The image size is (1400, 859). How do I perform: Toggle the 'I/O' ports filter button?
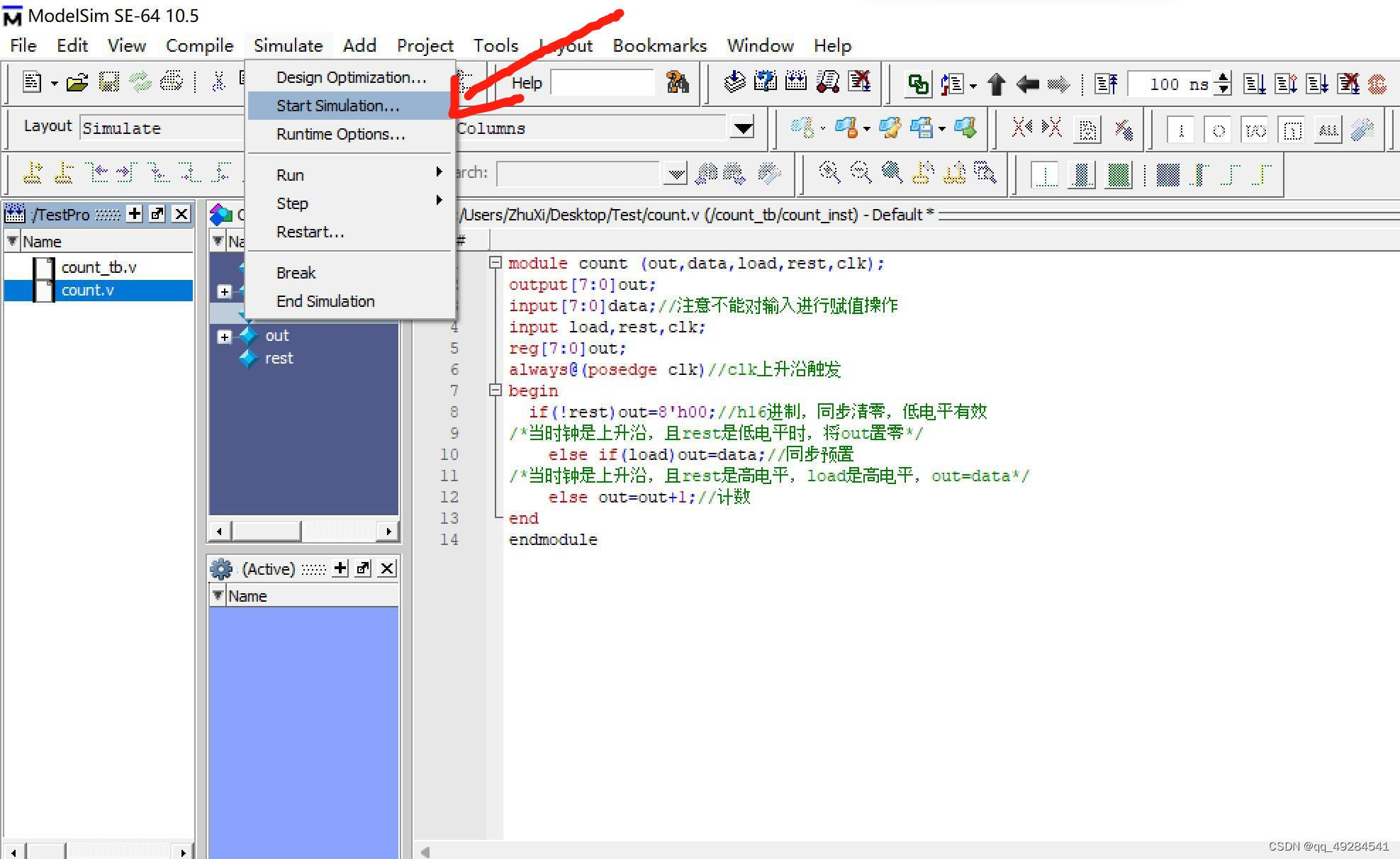[1255, 130]
